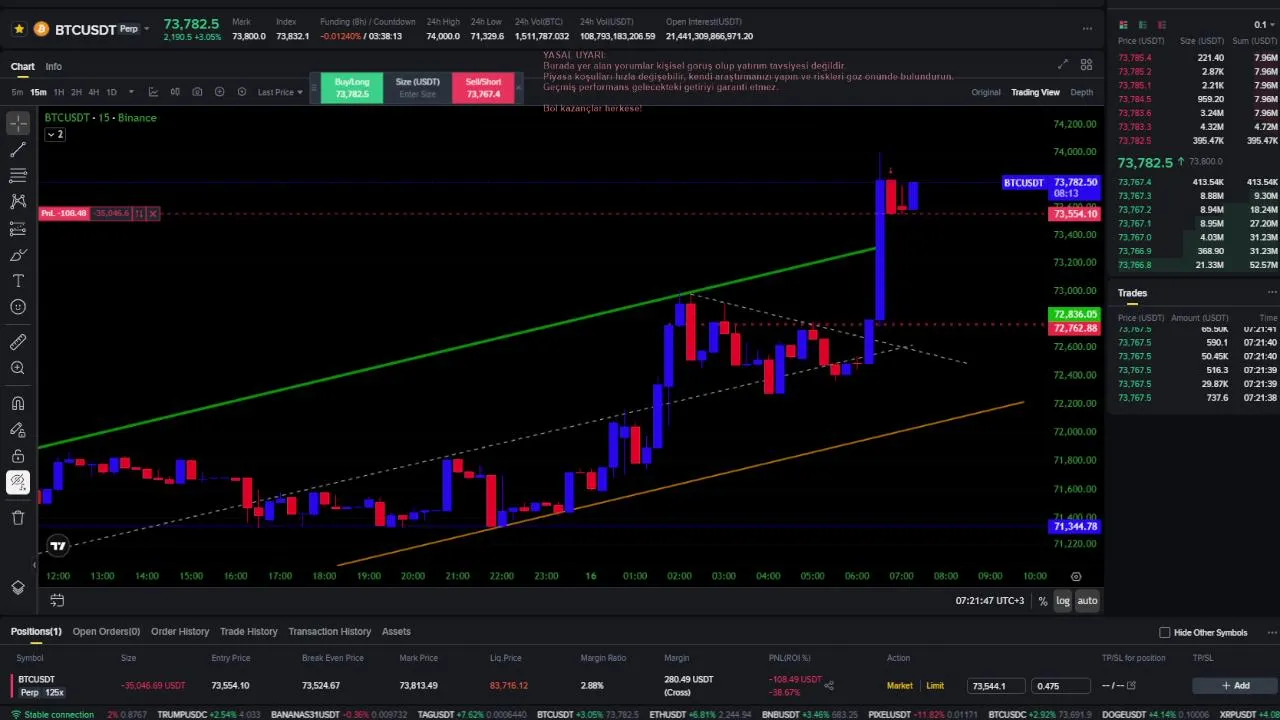Close position at Market
This screenshot has width=1280, height=720.
[900, 686]
